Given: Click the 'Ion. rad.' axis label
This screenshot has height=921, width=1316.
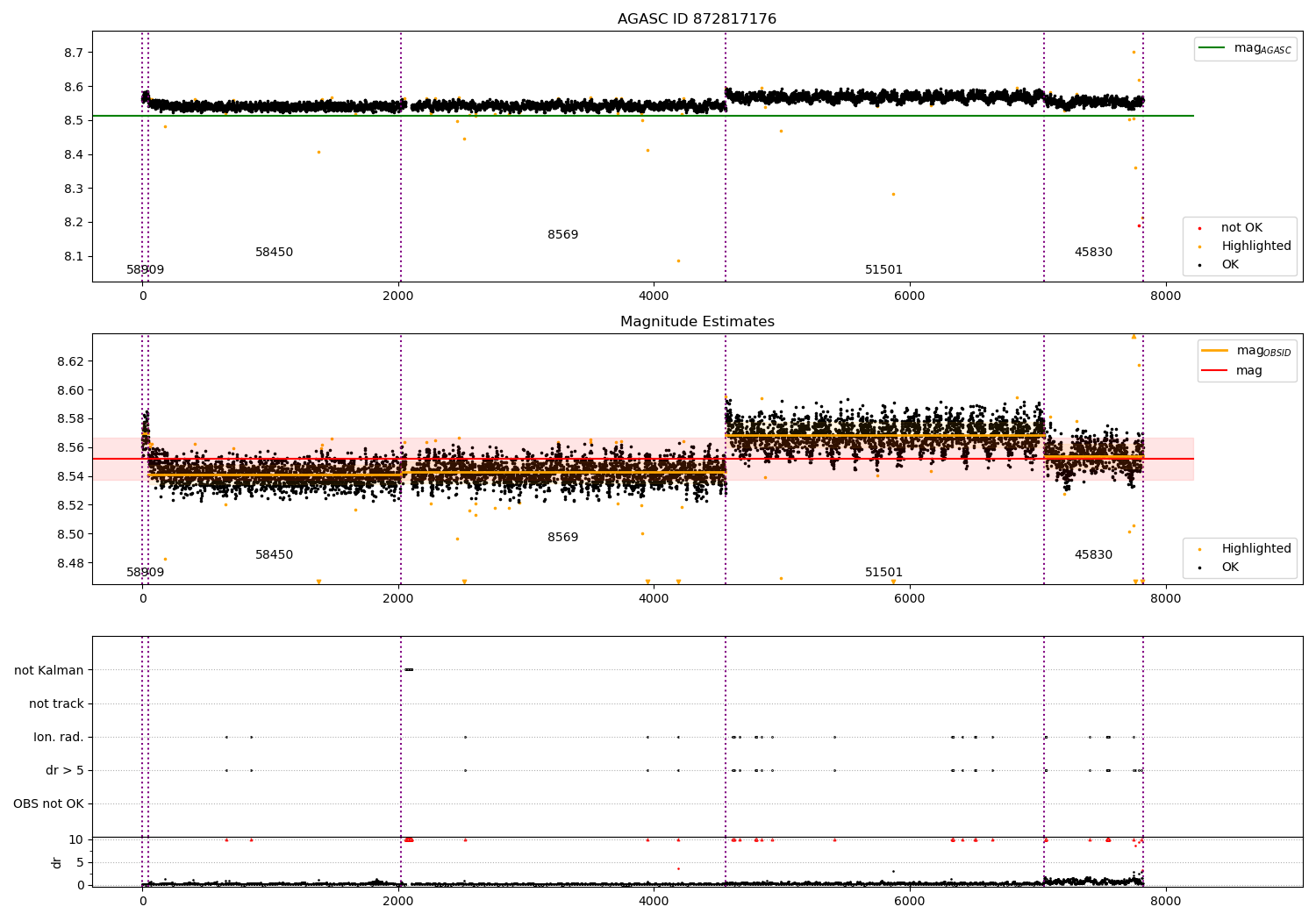Looking at the screenshot, I should pos(59,738).
